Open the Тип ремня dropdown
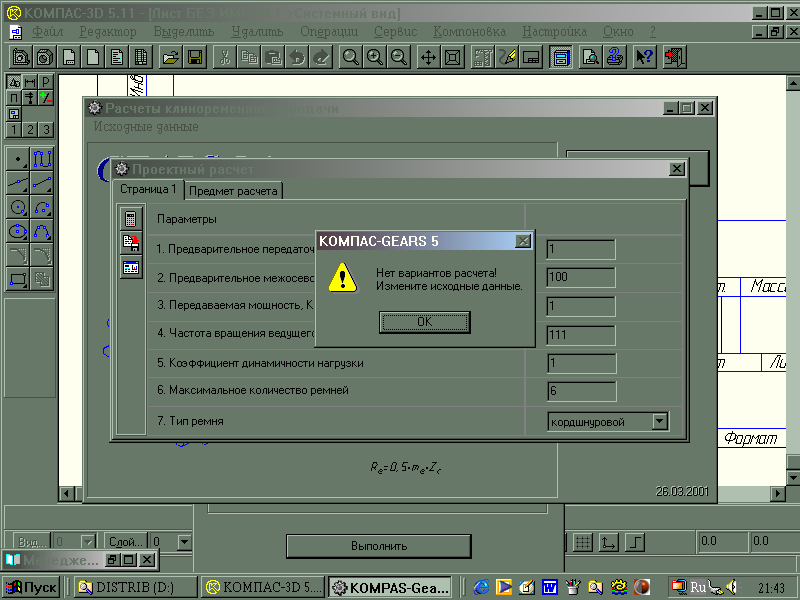This screenshot has height=600, width=800. pyautogui.click(x=660, y=421)
